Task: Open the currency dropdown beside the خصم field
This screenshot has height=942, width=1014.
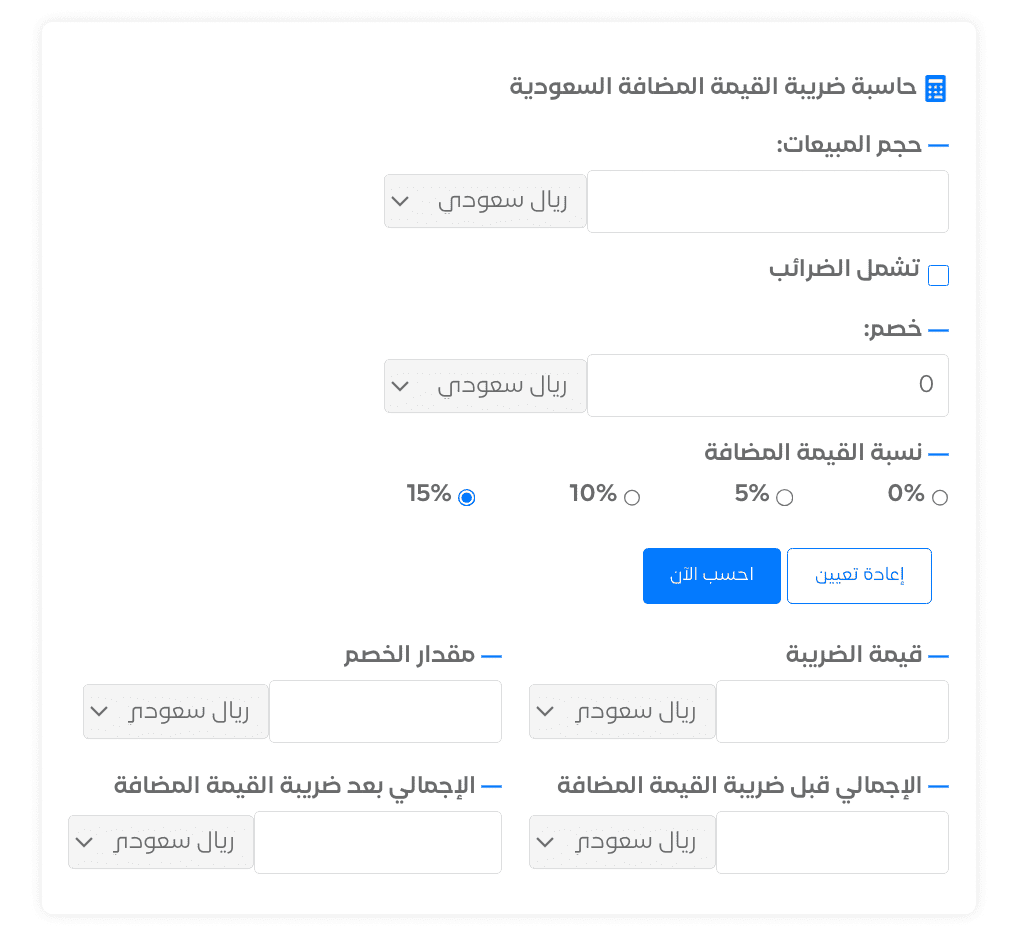Action: pyautogui.click(x=485, y=385)
